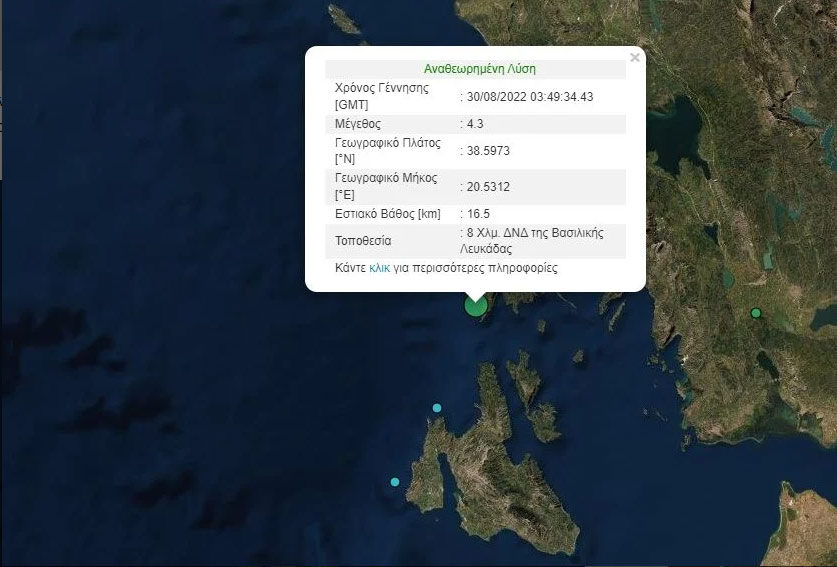Click the magnitude value 4.3
837x567 pixels.
click(x=477, y=124)
